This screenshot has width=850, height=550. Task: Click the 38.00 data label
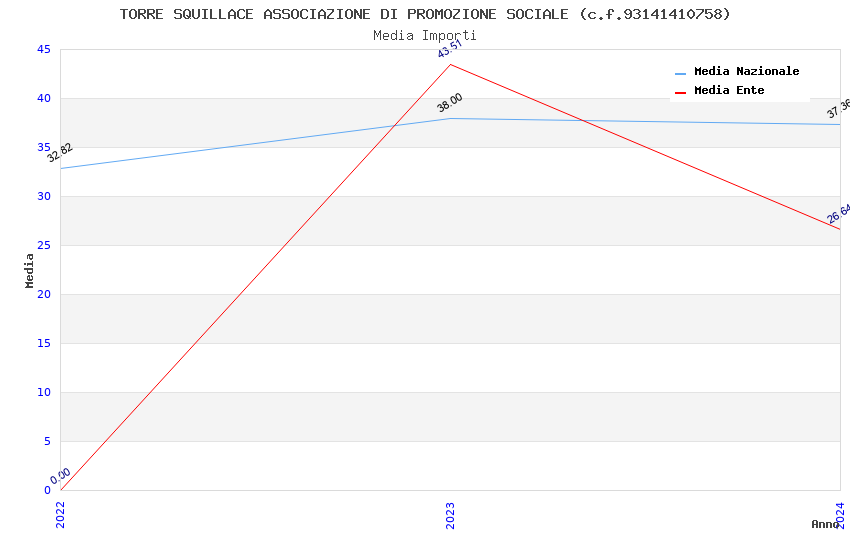[x=450, y=102]
